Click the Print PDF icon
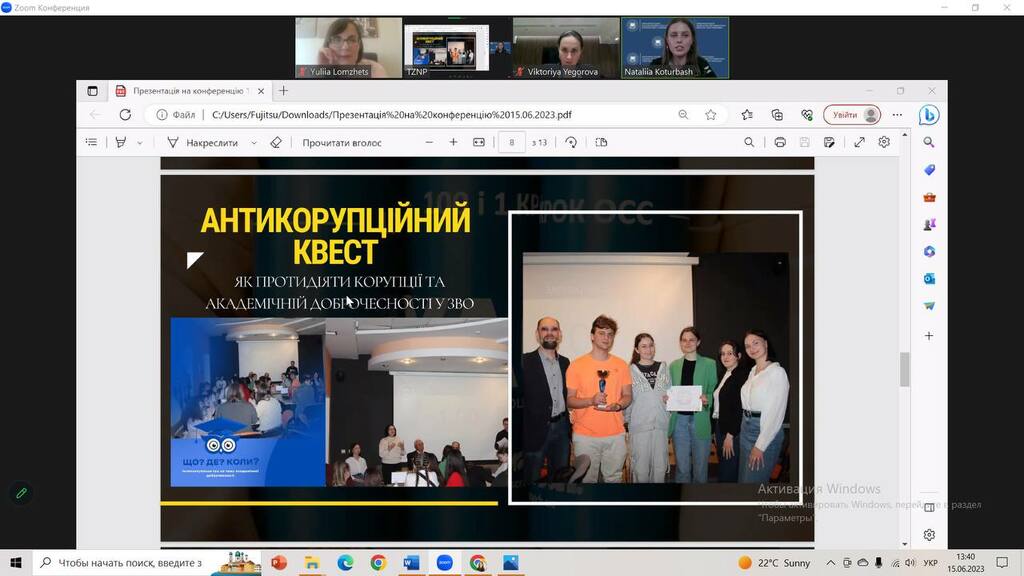This screenshot has height=576, width=1024. coord(780,143)
